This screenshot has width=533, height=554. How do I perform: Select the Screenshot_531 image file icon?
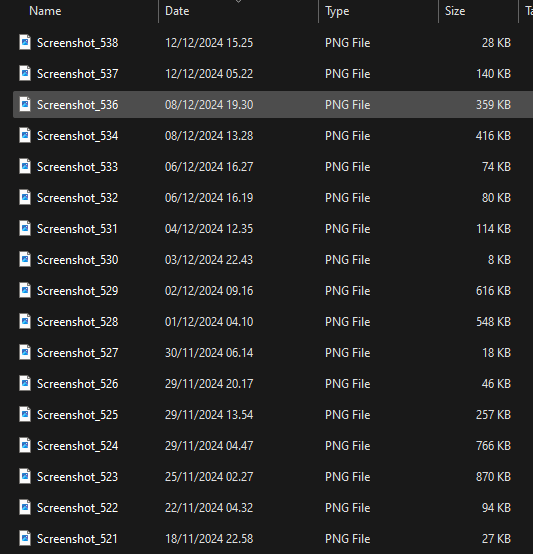point(25,229)
